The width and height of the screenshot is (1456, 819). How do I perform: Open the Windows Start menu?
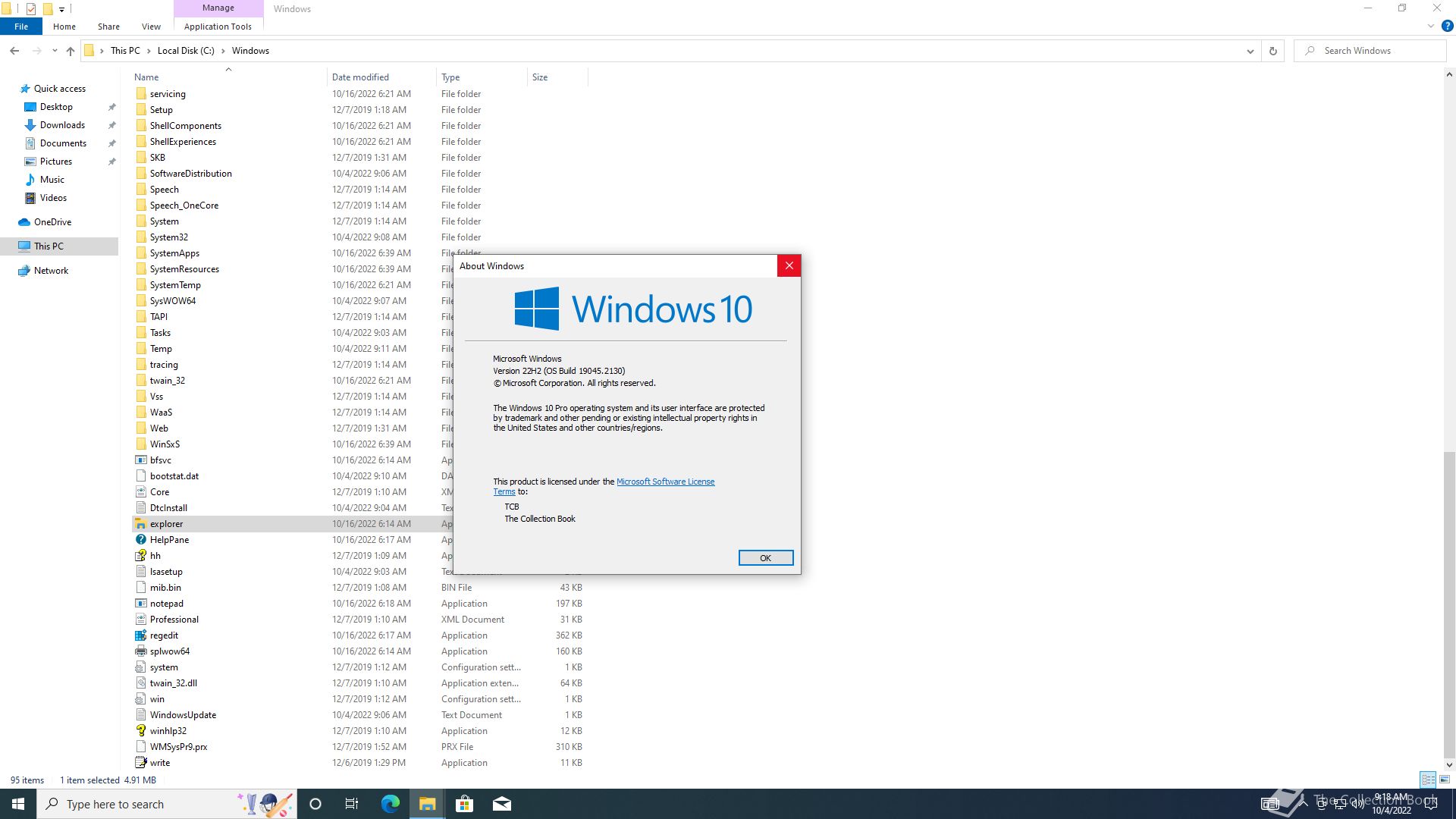click(18, 804)
